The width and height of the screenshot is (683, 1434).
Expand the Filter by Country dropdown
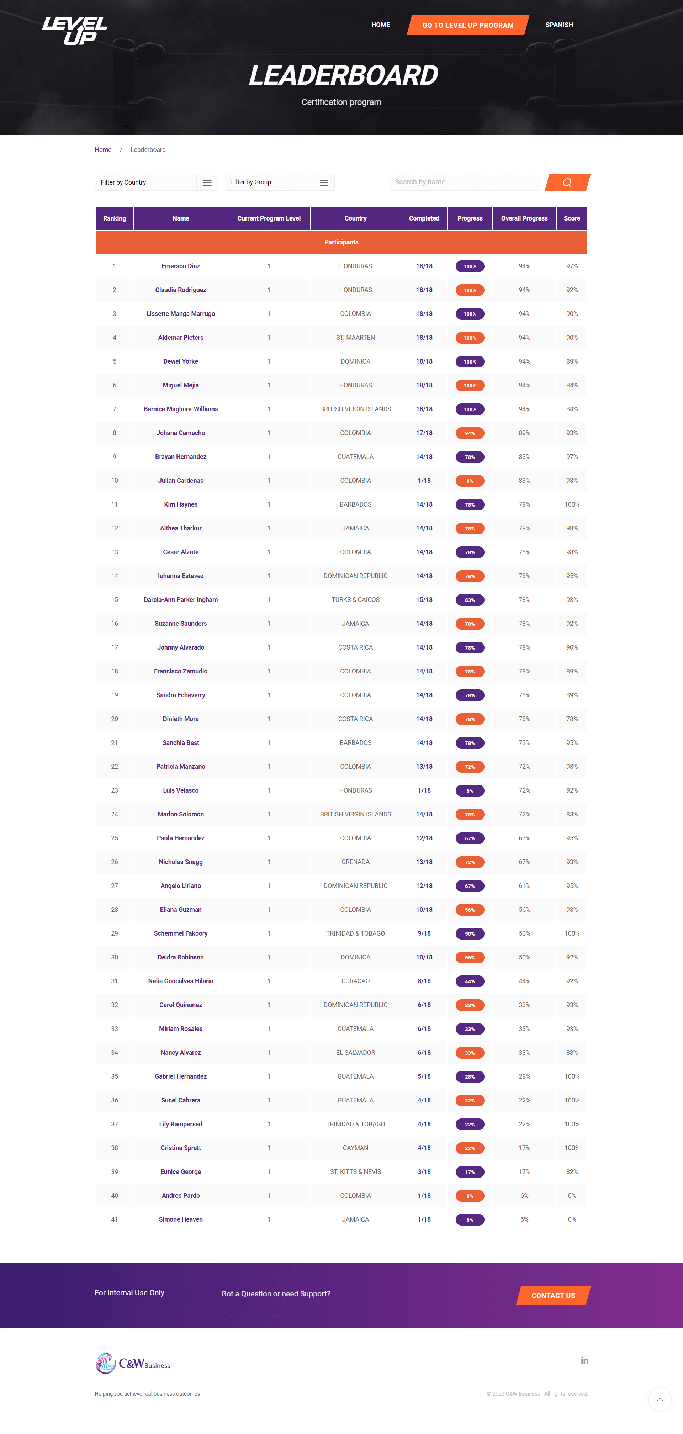point(156,182)
